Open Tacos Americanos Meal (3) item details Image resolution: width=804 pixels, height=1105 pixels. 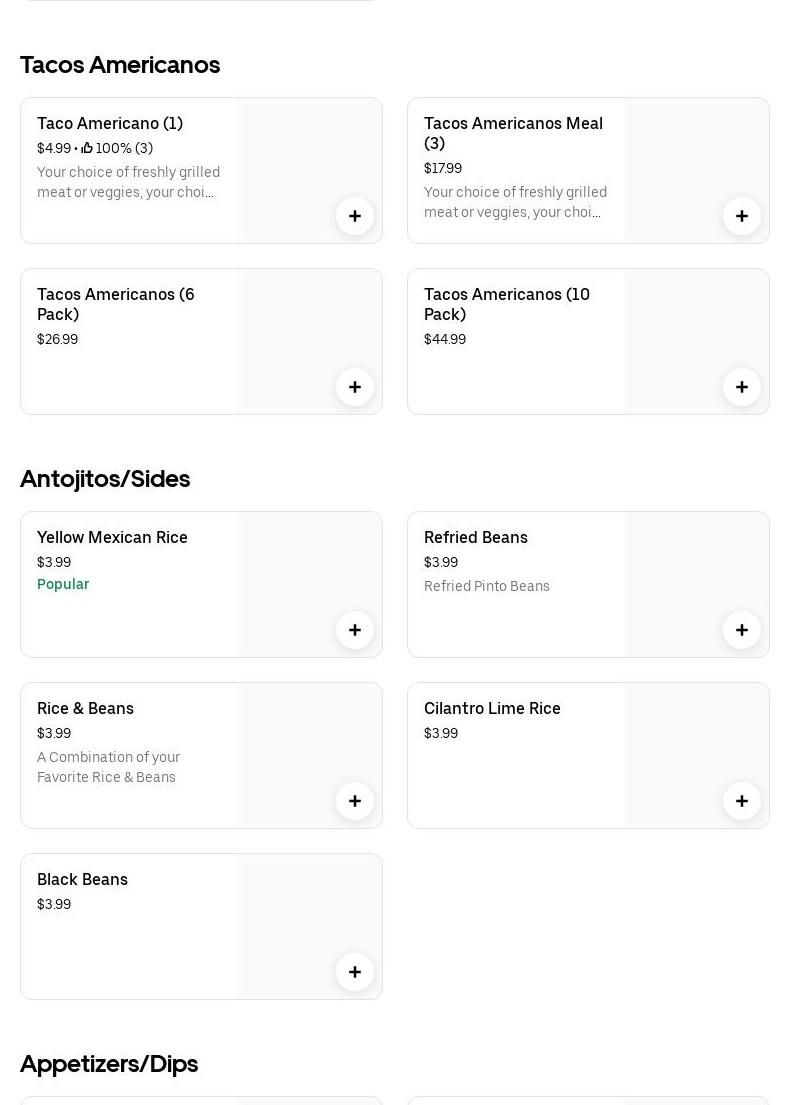[x=513, y=133]
